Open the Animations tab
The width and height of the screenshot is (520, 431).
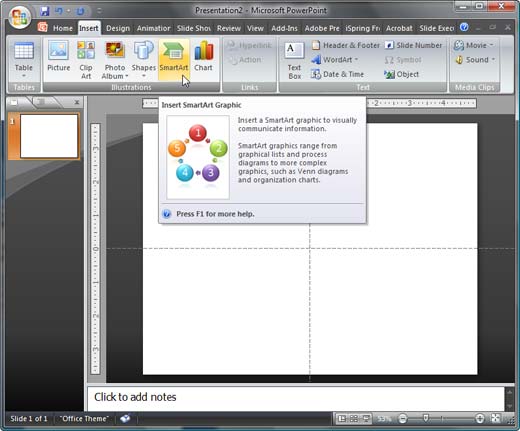click(x=153, y=28)
